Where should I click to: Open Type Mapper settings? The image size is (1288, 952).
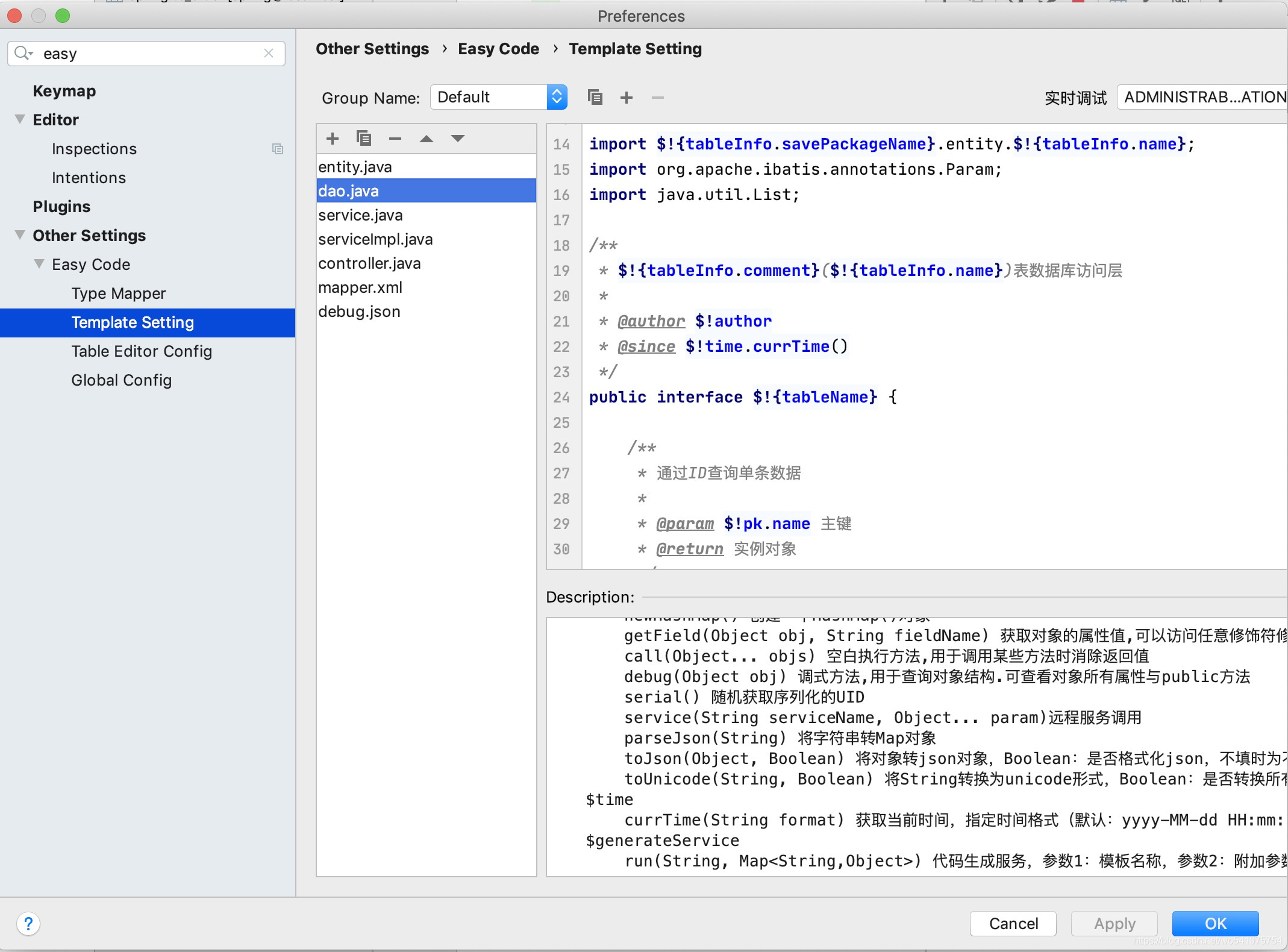pos(119,293)
